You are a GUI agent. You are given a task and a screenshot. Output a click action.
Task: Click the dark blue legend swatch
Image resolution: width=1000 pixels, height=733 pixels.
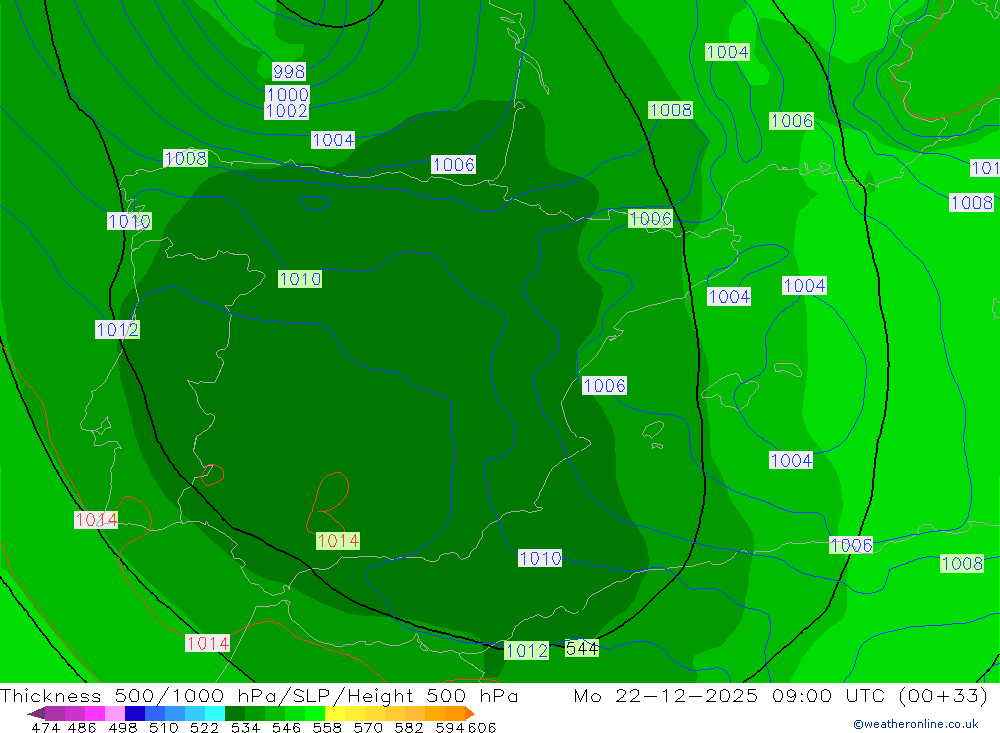point(135,713)
